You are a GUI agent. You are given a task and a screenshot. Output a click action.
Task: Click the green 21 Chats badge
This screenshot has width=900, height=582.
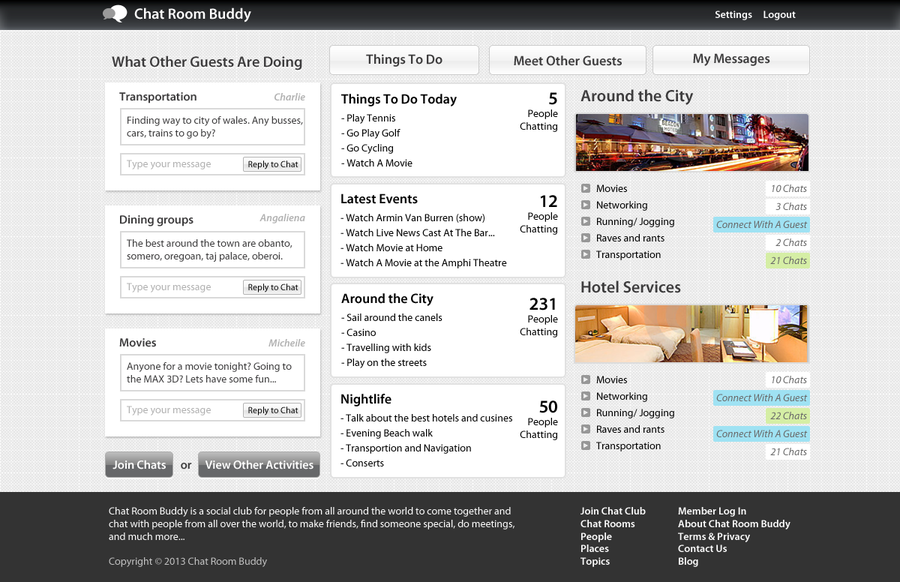(788, 261)
